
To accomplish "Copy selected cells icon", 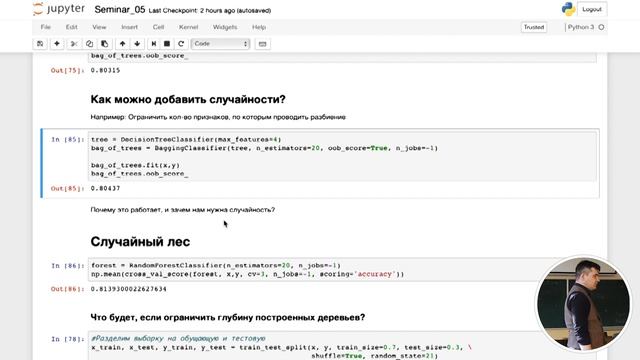I will tap(89, 44).
